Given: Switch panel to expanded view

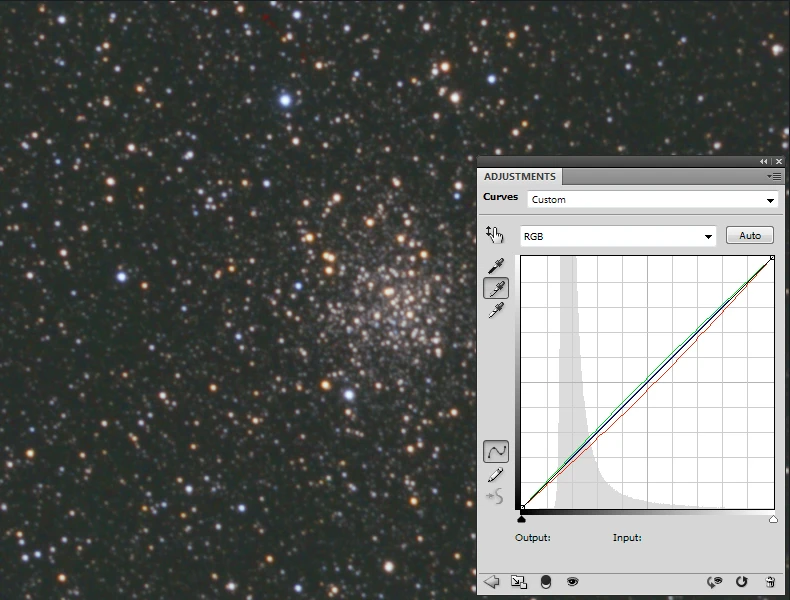Looking at the screenshot, I should pyautogui.click(x=519, y=581).
